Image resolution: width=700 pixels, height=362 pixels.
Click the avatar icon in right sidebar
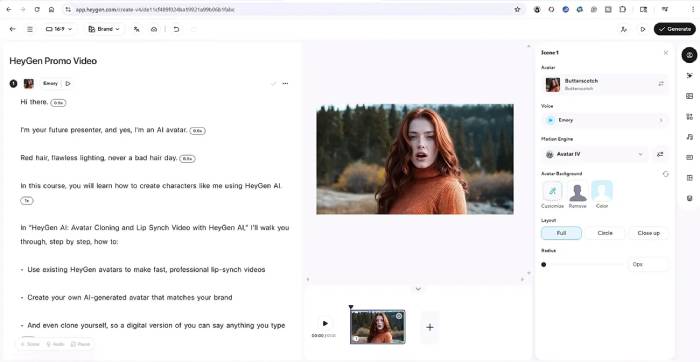point(689,55)
